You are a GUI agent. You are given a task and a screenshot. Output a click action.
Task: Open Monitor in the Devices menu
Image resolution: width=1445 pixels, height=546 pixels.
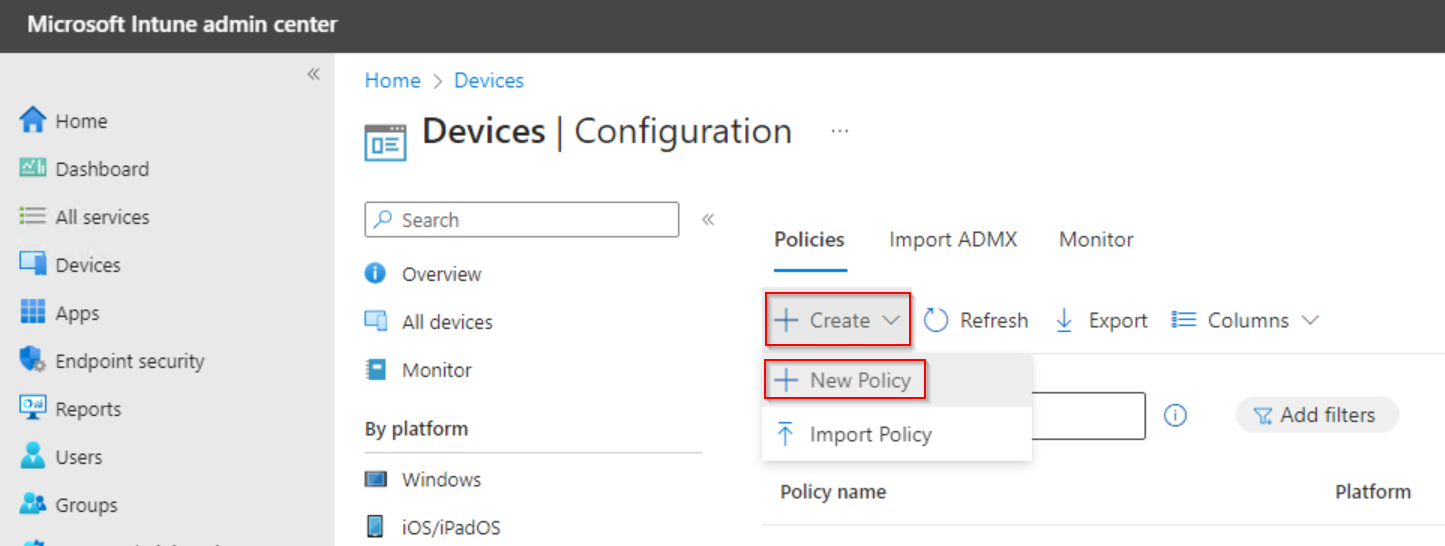point(419,370)
